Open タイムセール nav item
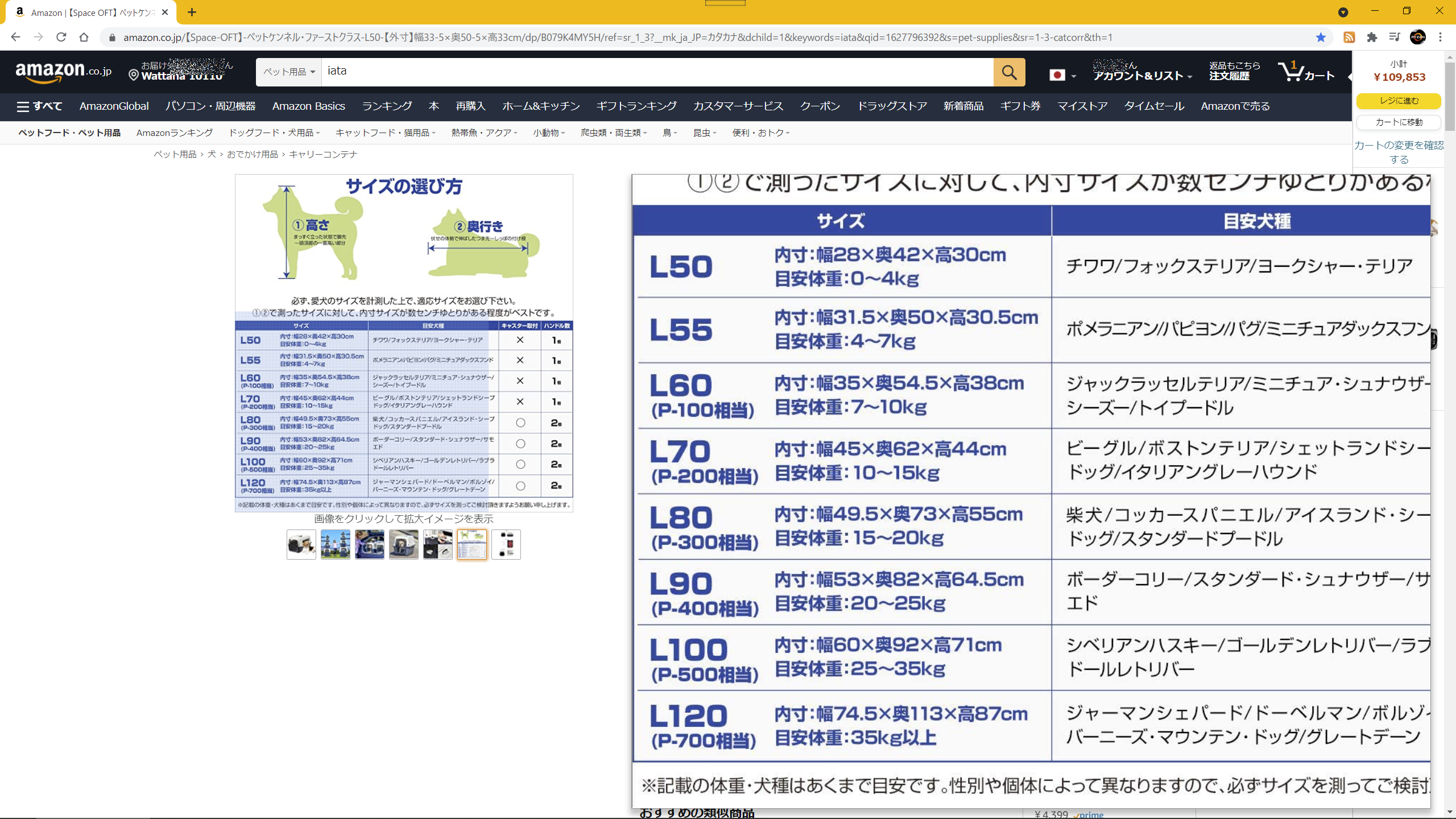The width and height of the screenshot is (1456, 819). click(x=1154, y=106)
